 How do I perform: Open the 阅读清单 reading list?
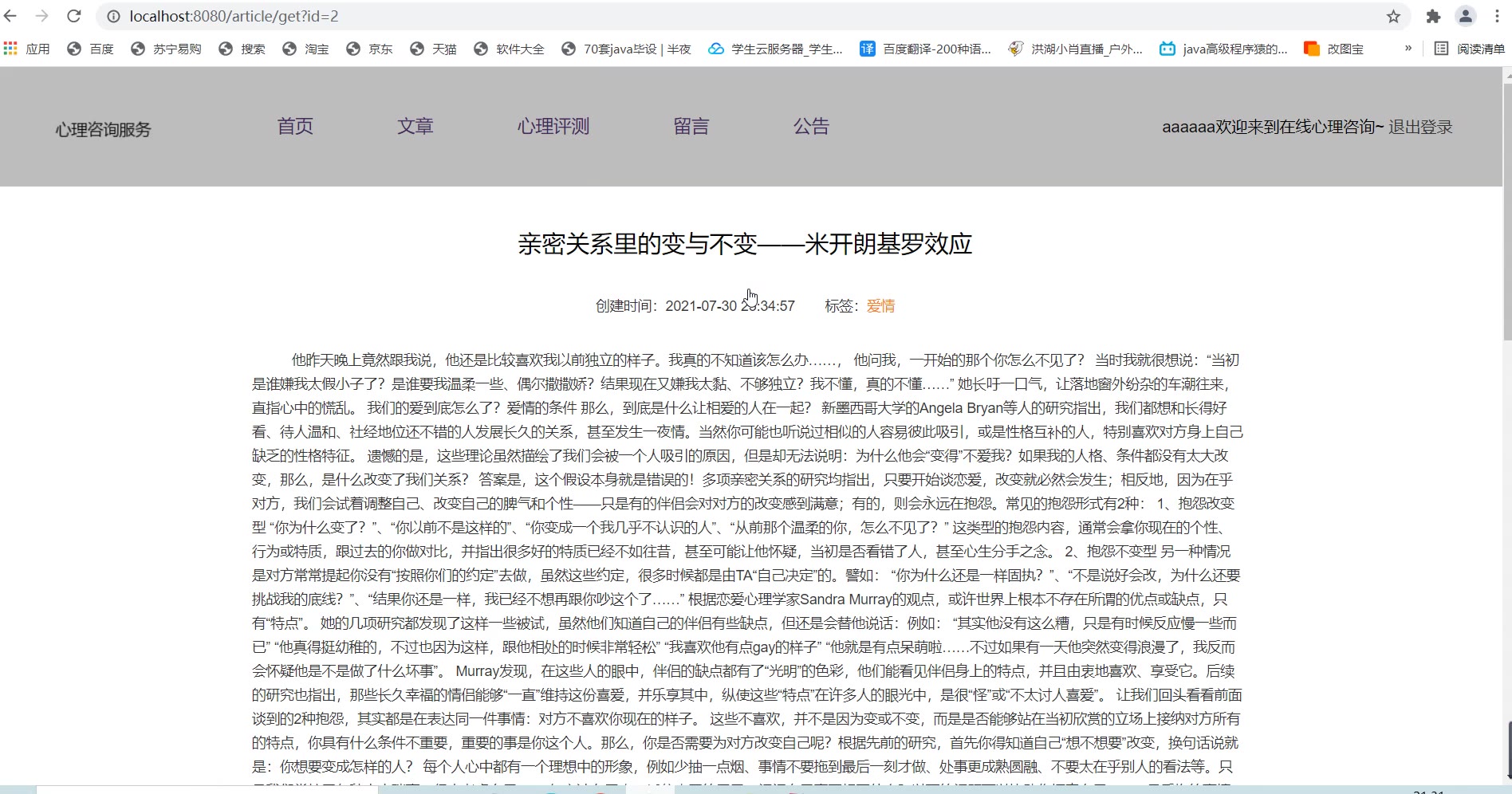(x=1470, y=49)
